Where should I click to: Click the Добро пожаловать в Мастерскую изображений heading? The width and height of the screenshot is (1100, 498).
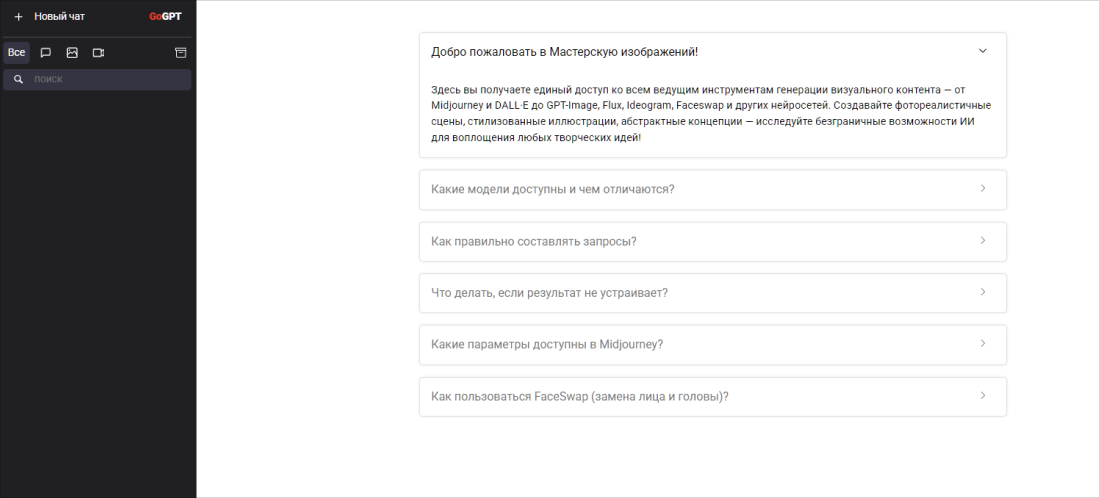[563, 51]
